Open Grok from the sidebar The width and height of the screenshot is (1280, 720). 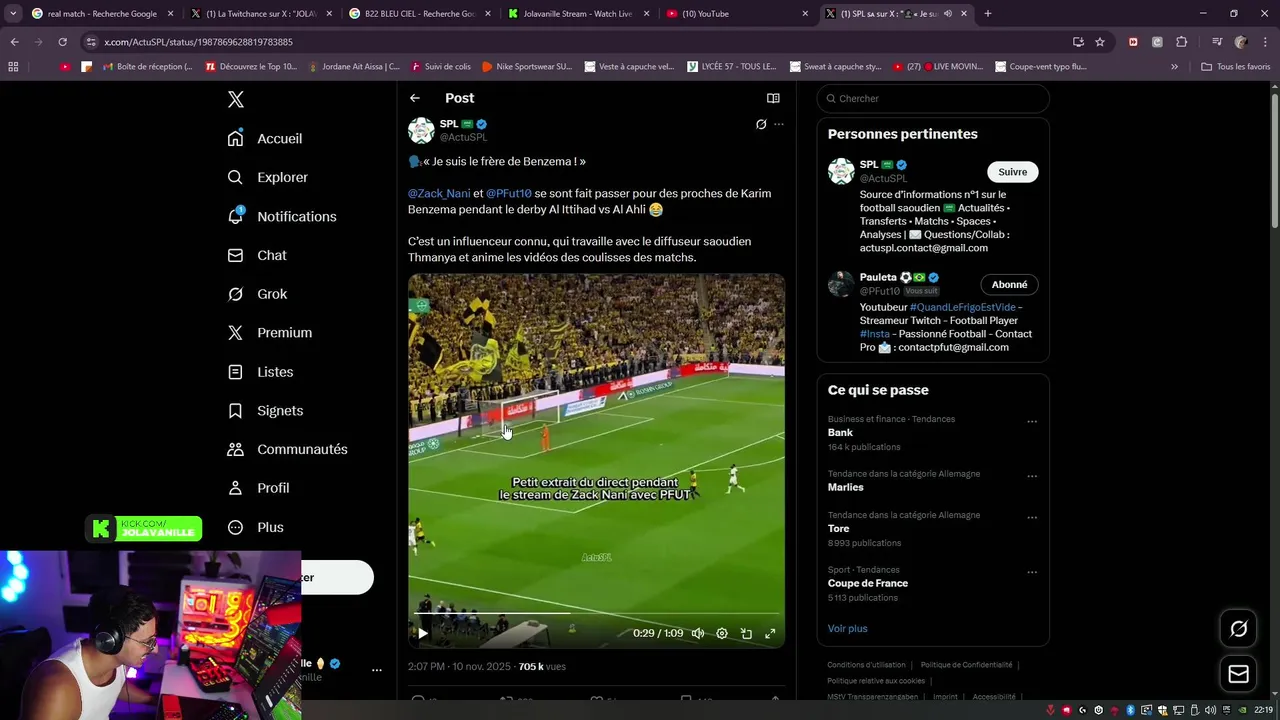click(257, 294)
